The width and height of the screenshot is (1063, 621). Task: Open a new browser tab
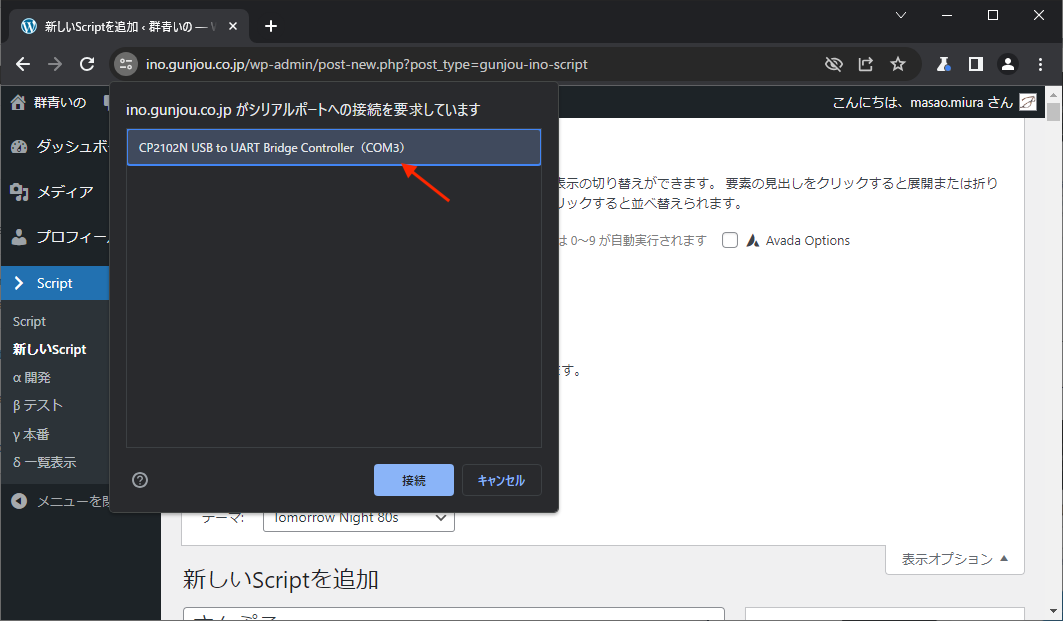click(x=270, y=26)
